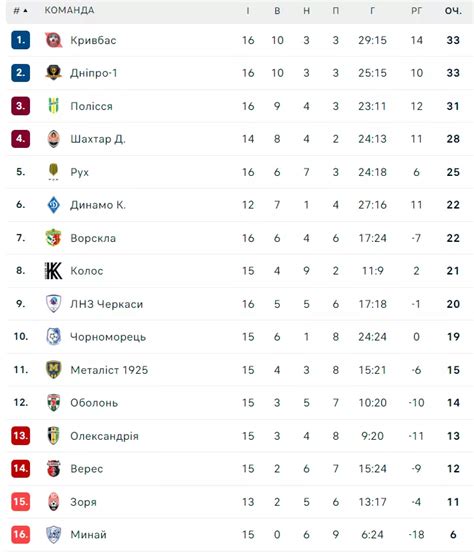The image size is (474, 555).
Task: Open the Рух team name link
Action: (80, 172)
